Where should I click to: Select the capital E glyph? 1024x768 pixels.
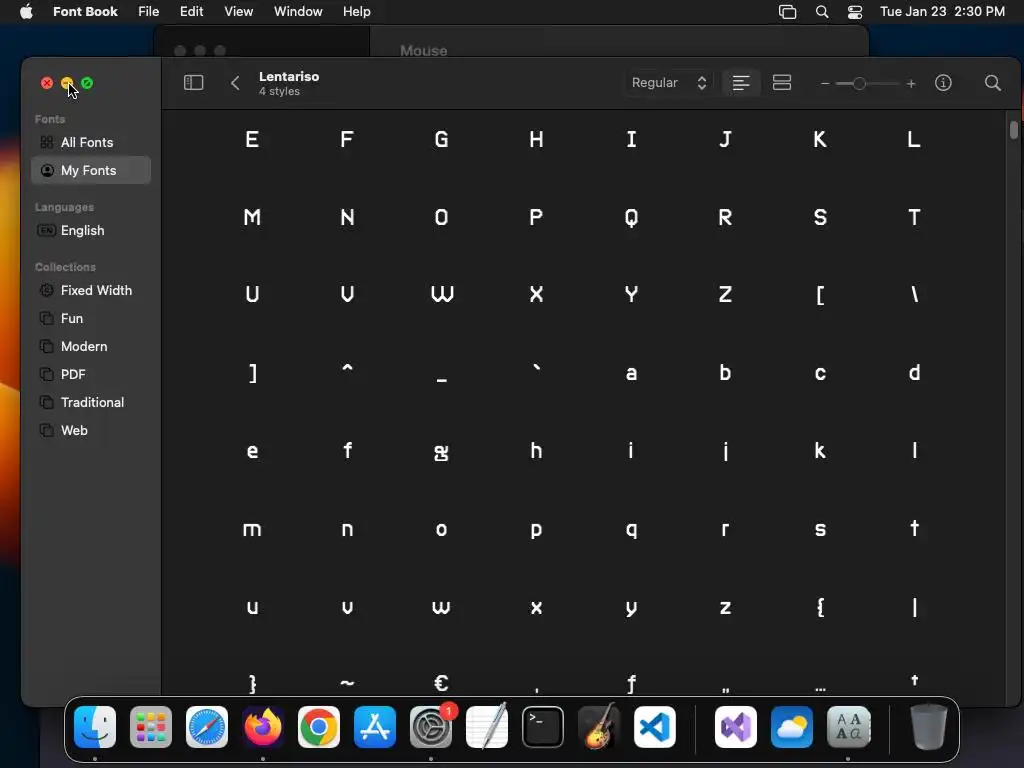coord(252,139)
